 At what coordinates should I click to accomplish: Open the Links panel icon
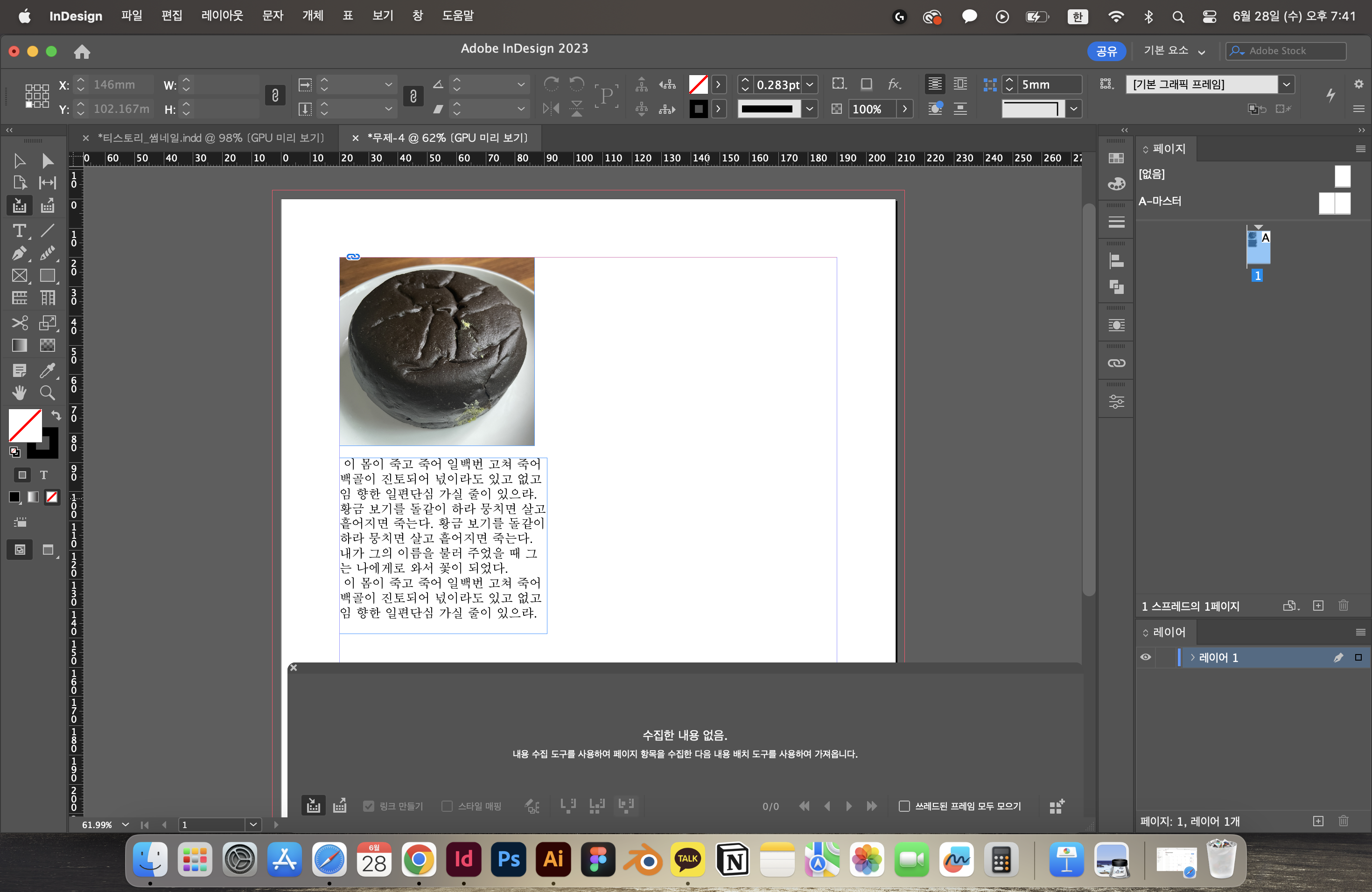point(1116,363)
